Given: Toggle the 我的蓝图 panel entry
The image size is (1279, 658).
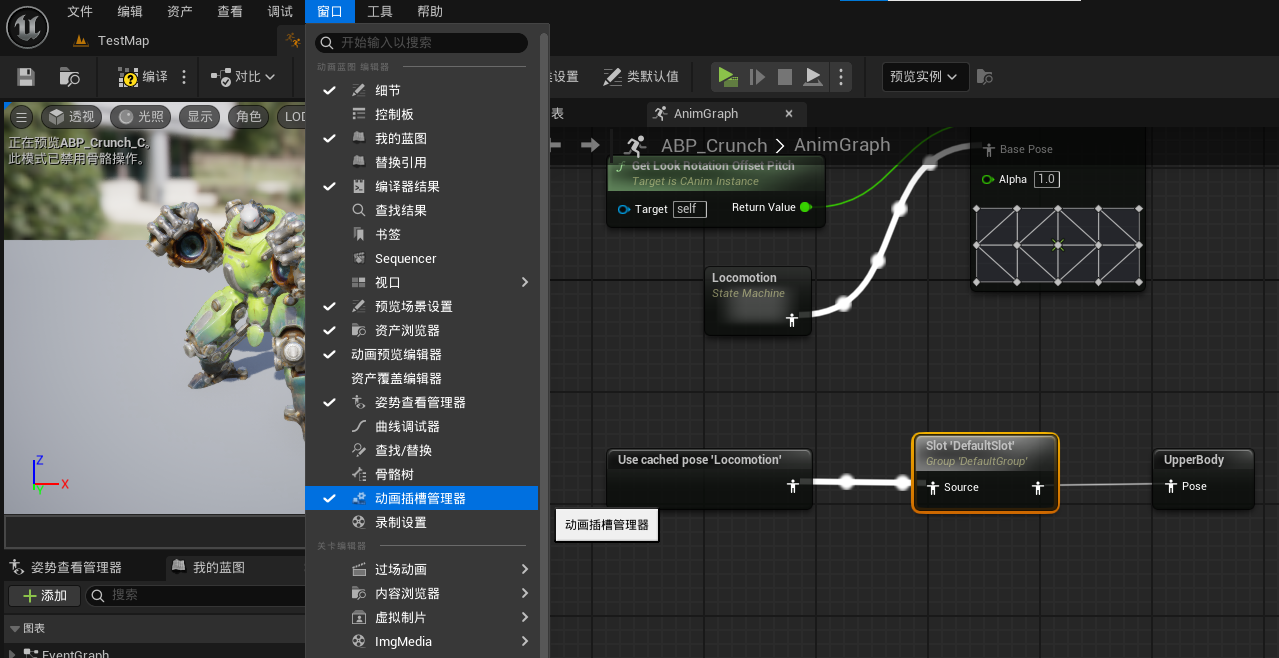Looking at the screenshot, I should (421, 138).
